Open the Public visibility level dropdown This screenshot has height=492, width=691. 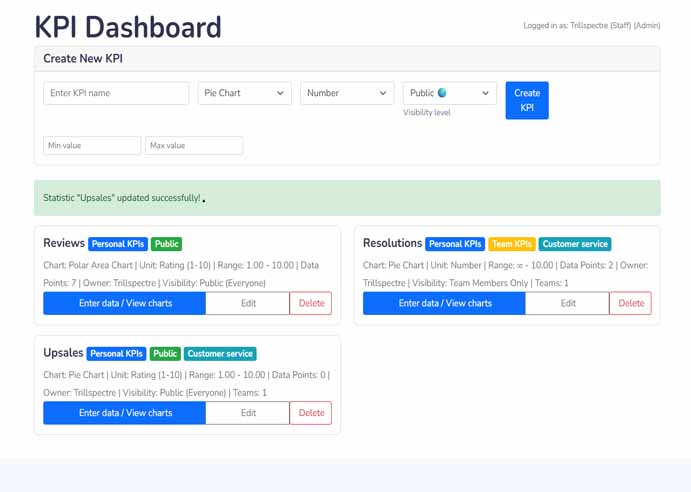449,93
